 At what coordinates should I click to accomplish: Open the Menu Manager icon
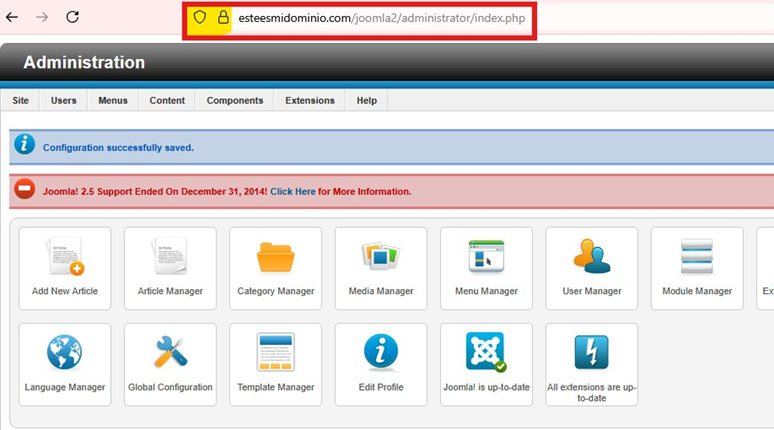[x=486, y=256]
